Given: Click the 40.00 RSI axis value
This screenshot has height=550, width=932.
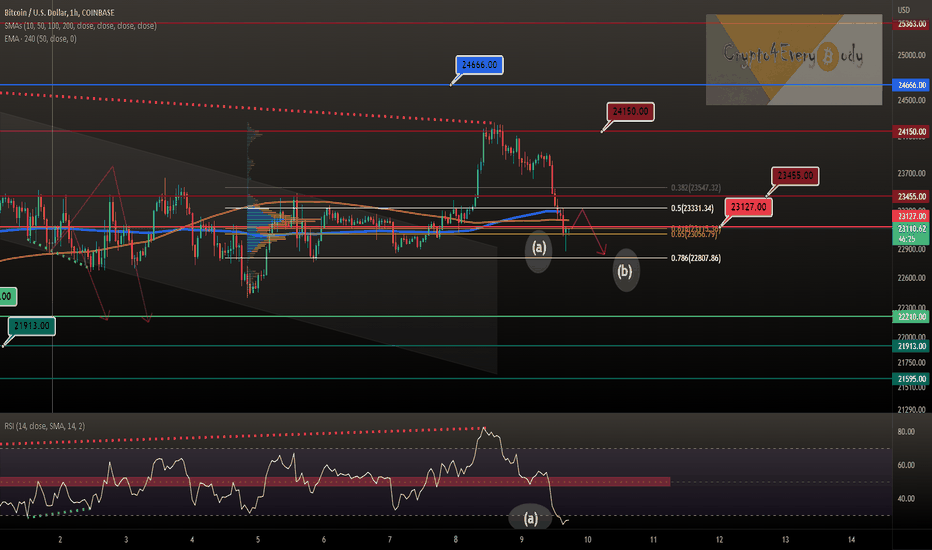Looking at the screenshot, I should point(906,498).
